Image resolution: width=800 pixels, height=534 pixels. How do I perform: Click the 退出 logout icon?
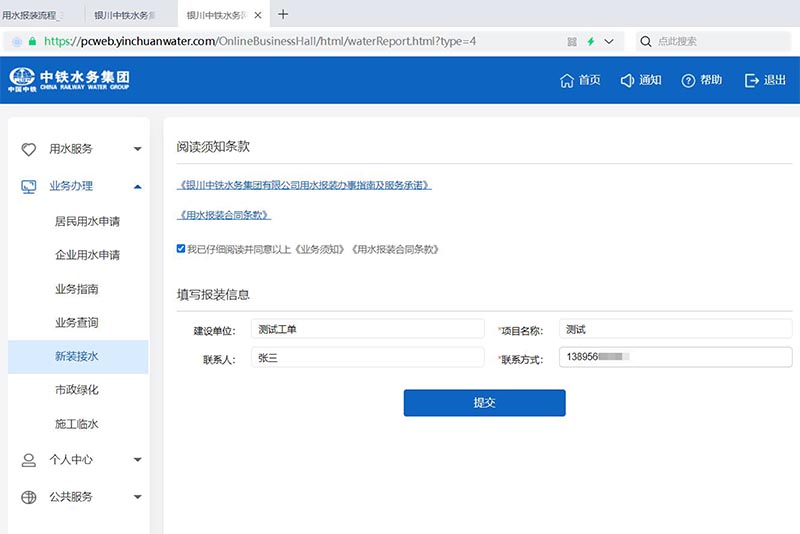click(x=751, y=81)
